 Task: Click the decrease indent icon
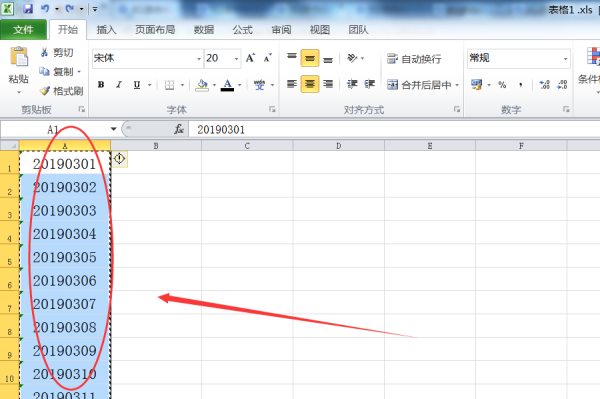coord(352,84)
